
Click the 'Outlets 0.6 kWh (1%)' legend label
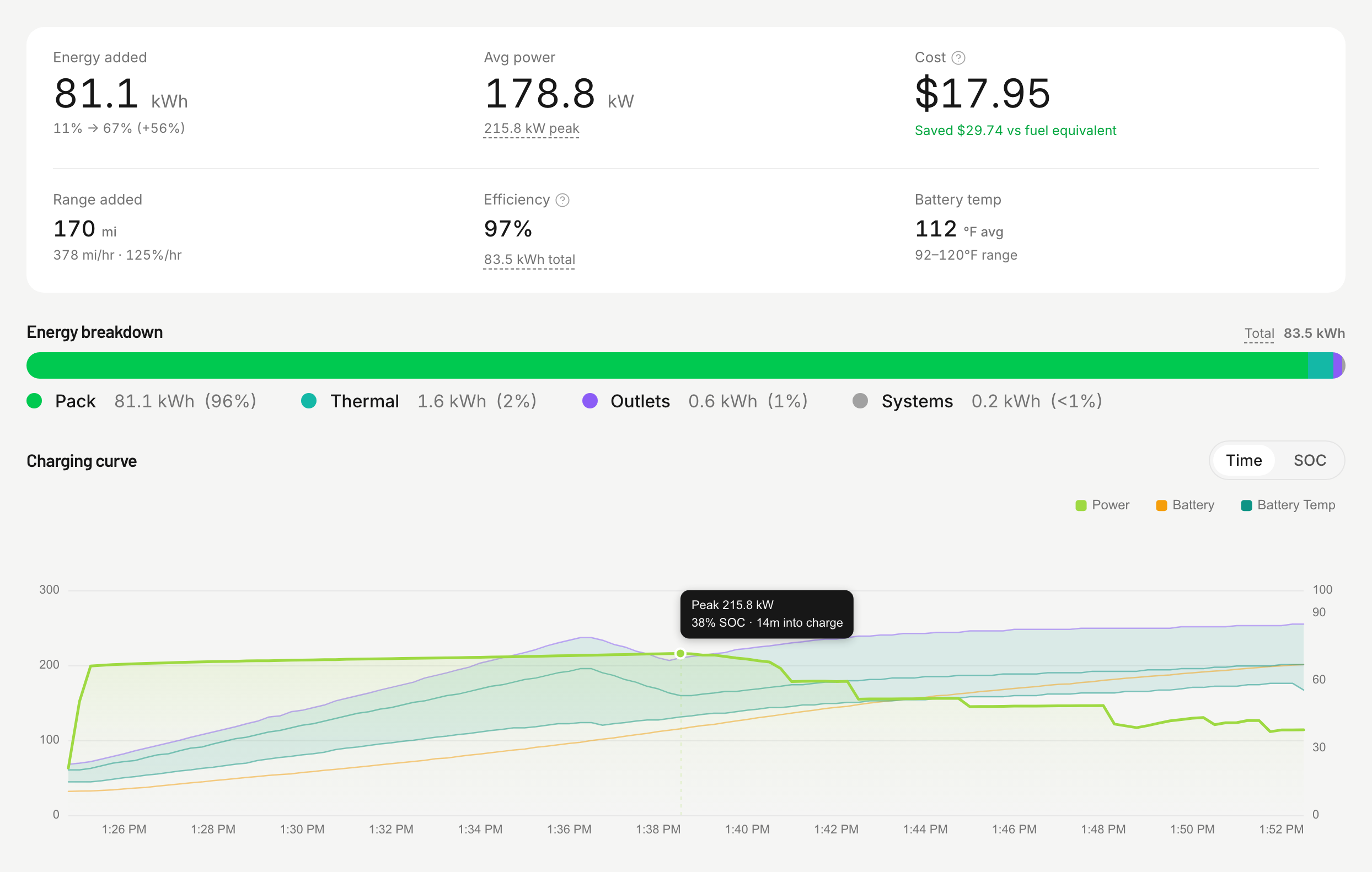709,401
